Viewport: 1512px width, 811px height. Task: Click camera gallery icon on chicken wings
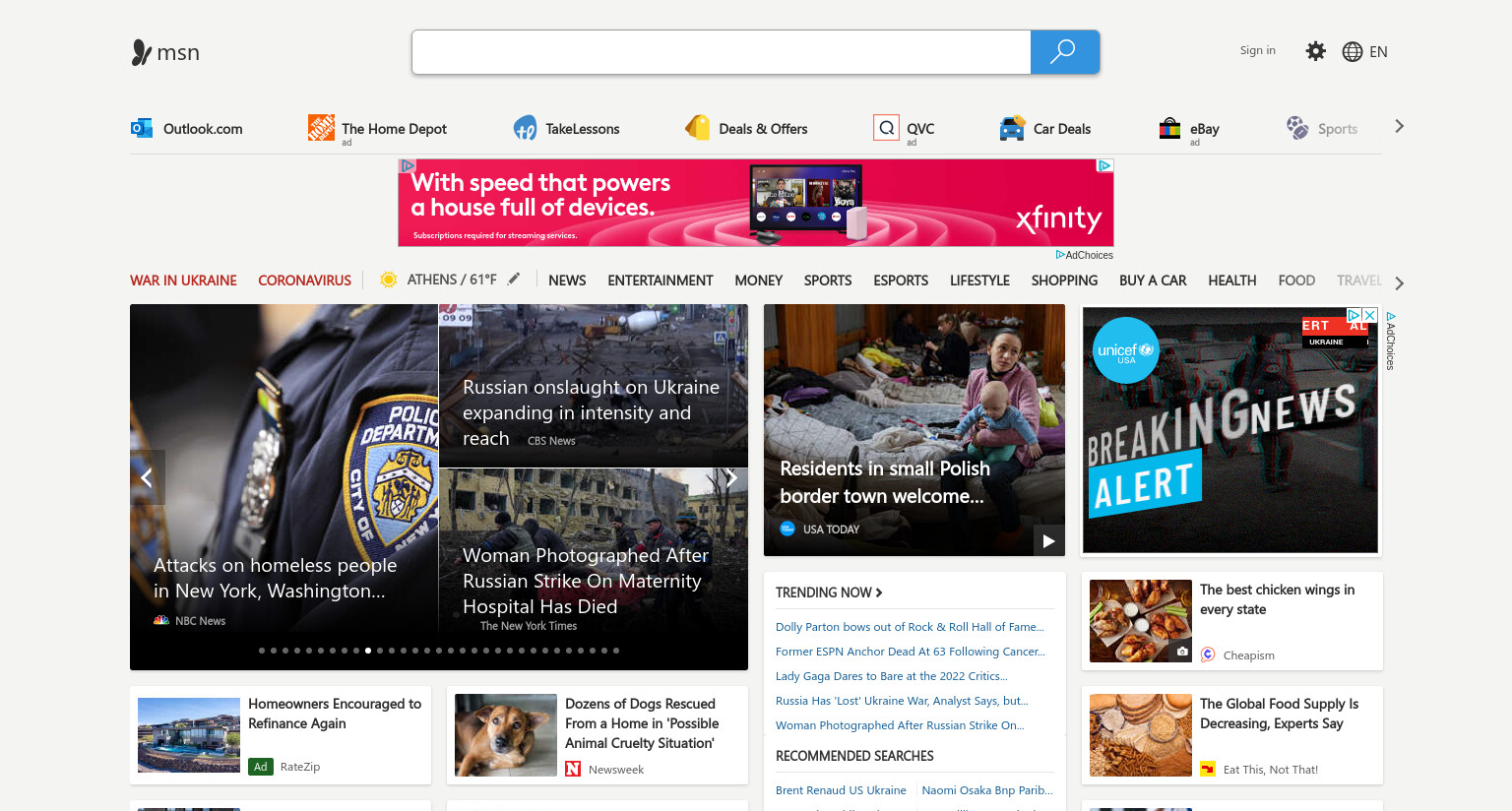coord(1182,652)
